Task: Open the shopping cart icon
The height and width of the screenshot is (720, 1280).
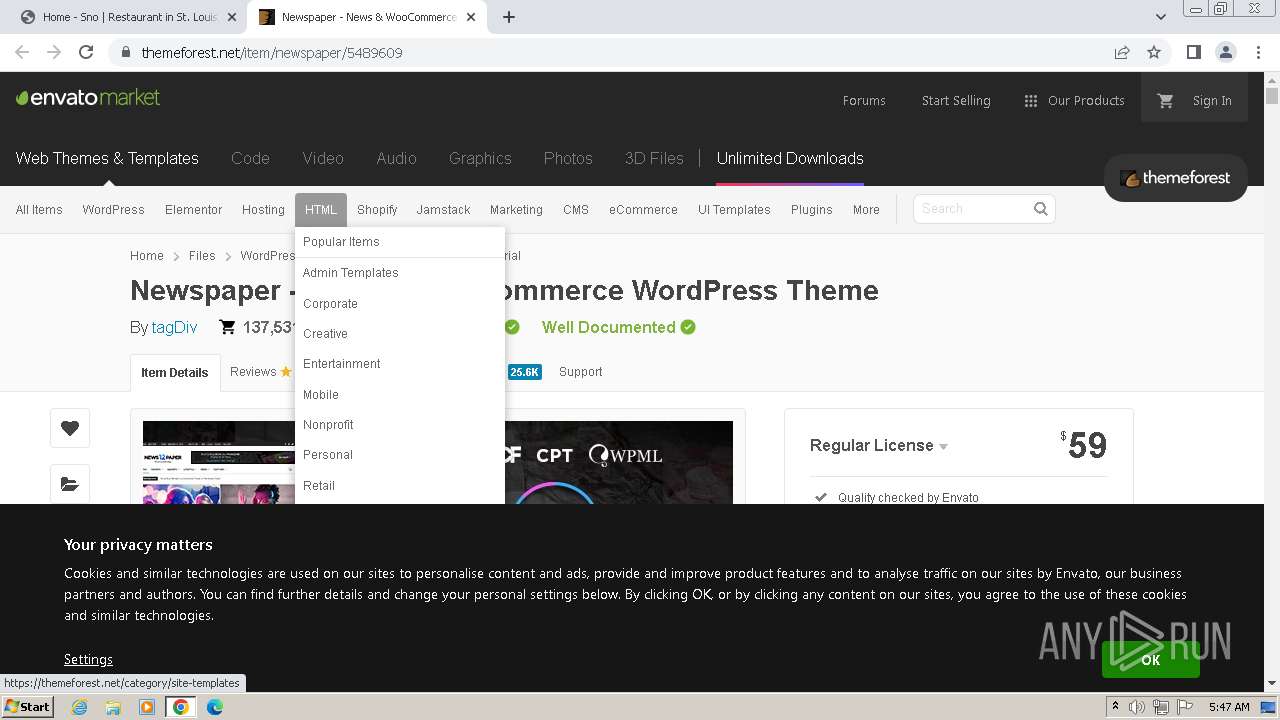Action: pyautogui.click(x=1165, y=100)
